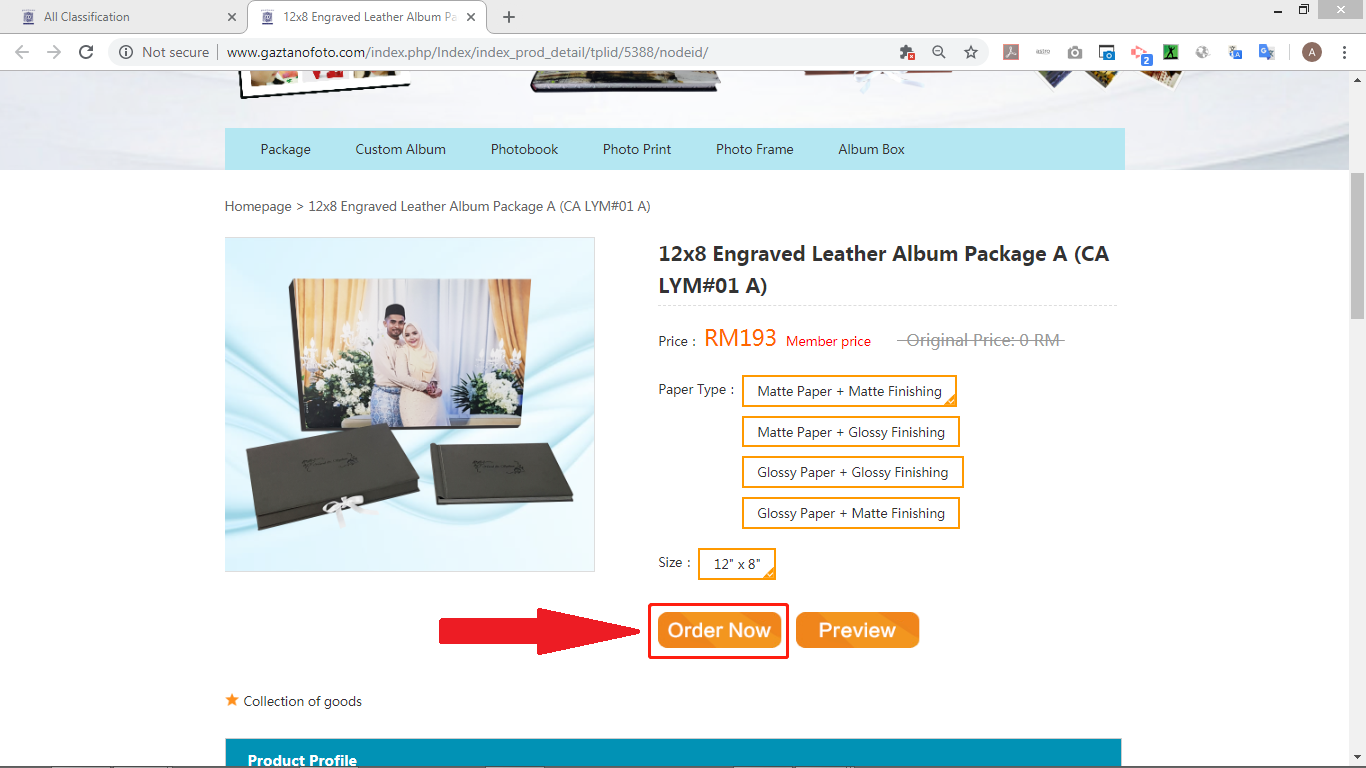Click the Preview button

pyautogui.click(x=857, y=630)
